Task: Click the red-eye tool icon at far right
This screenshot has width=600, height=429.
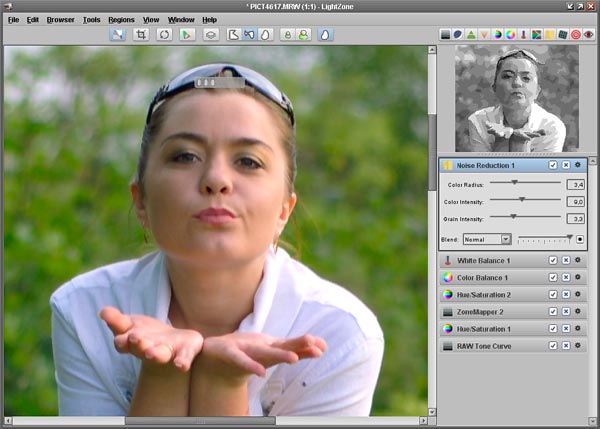Action: 589,34
